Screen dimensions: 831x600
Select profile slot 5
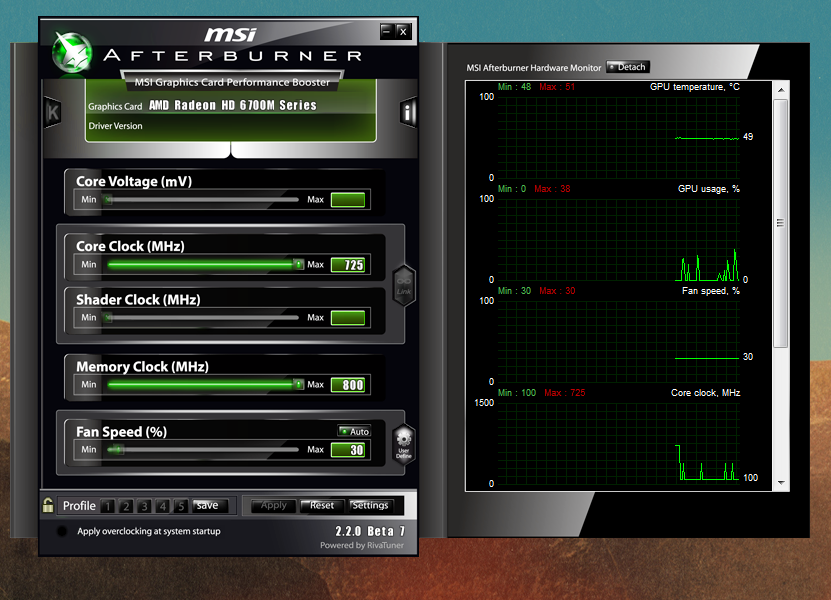tap(180, 506)
